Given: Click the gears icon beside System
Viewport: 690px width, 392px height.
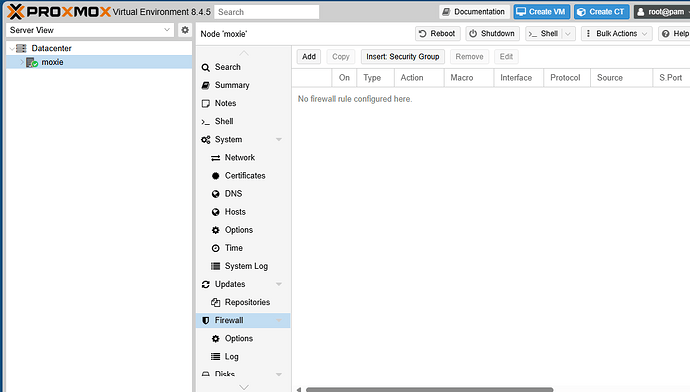Looking at the screenshot, I should click(x=206, y=140).
